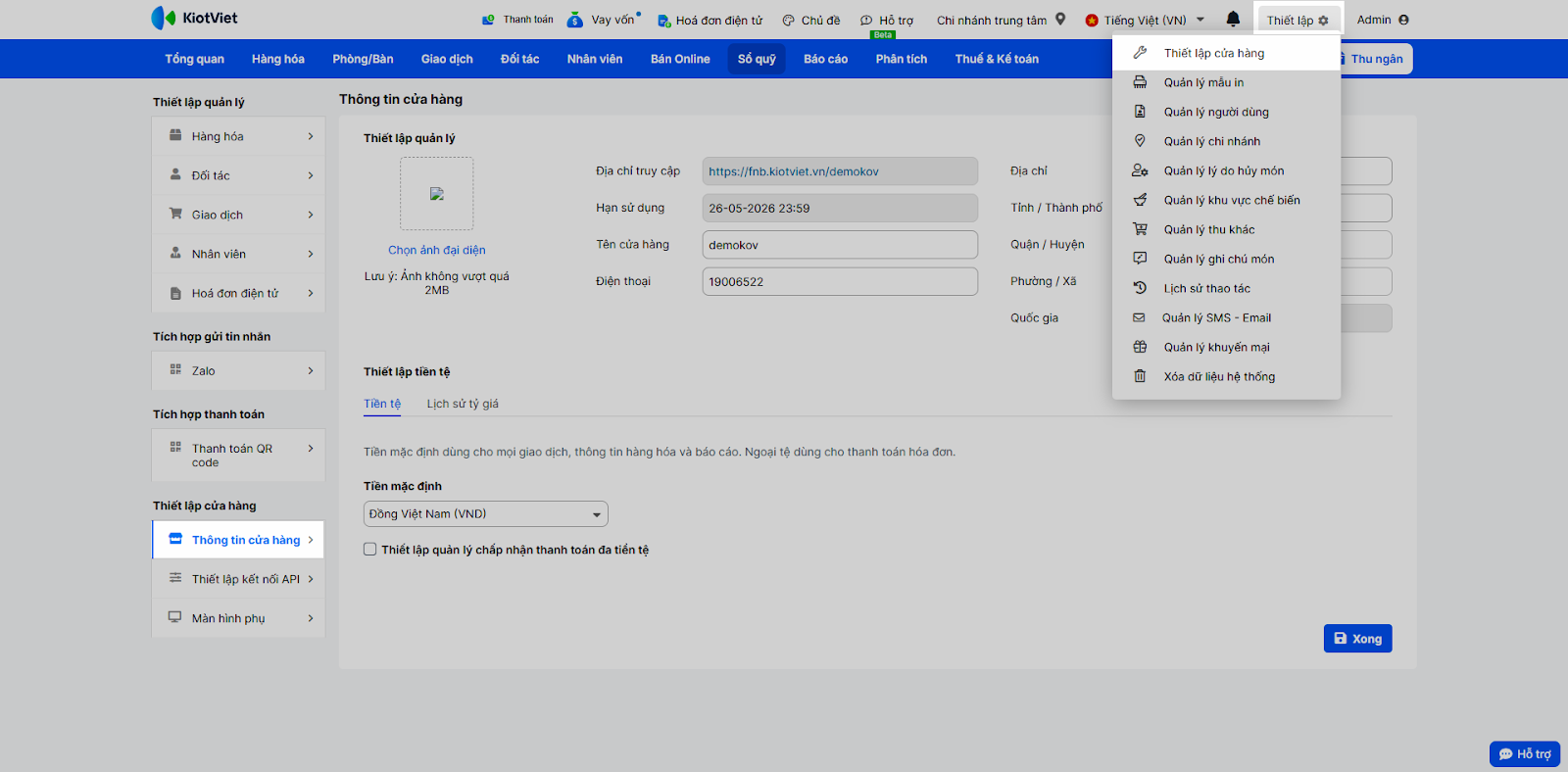Expand the Zalo integration item

tap(238, 370)
